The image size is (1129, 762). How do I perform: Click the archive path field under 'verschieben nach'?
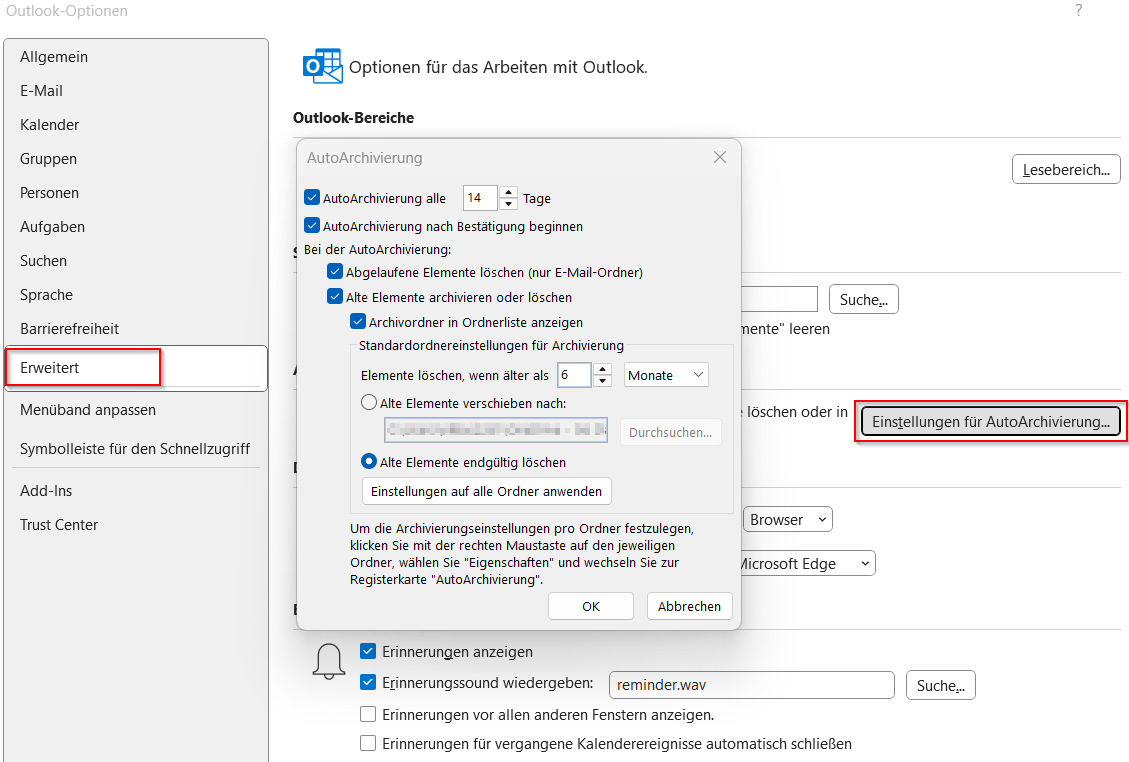point(495,430)
